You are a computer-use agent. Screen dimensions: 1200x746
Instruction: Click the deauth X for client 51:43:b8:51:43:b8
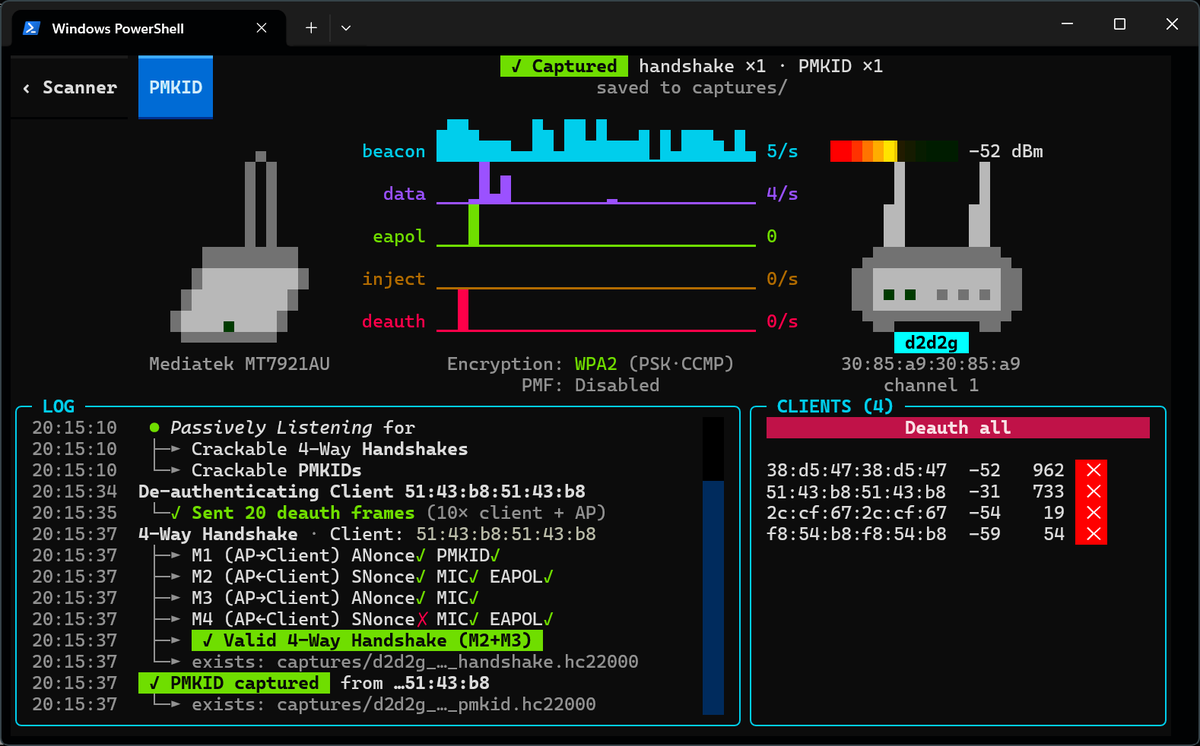(1092, 491)
